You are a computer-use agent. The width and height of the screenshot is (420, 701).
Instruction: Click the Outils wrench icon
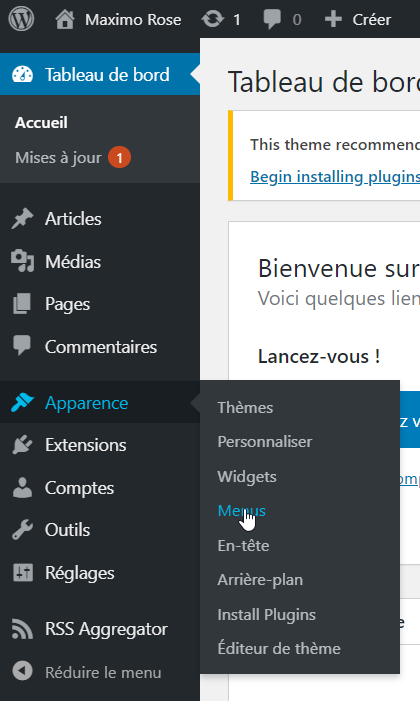(22, 530)
